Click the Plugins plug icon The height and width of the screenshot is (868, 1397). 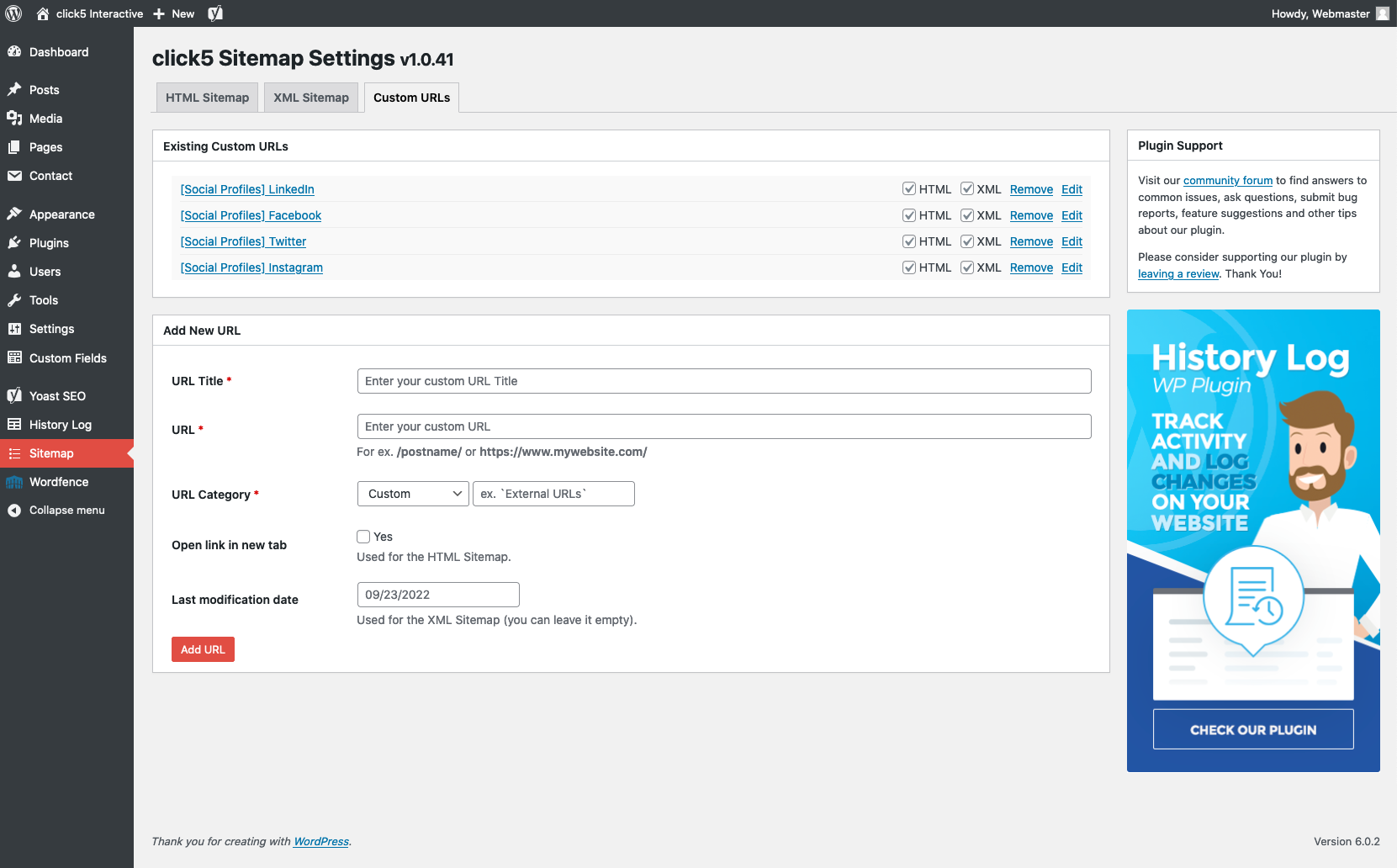pyautogui.click(x=14, y=243)
